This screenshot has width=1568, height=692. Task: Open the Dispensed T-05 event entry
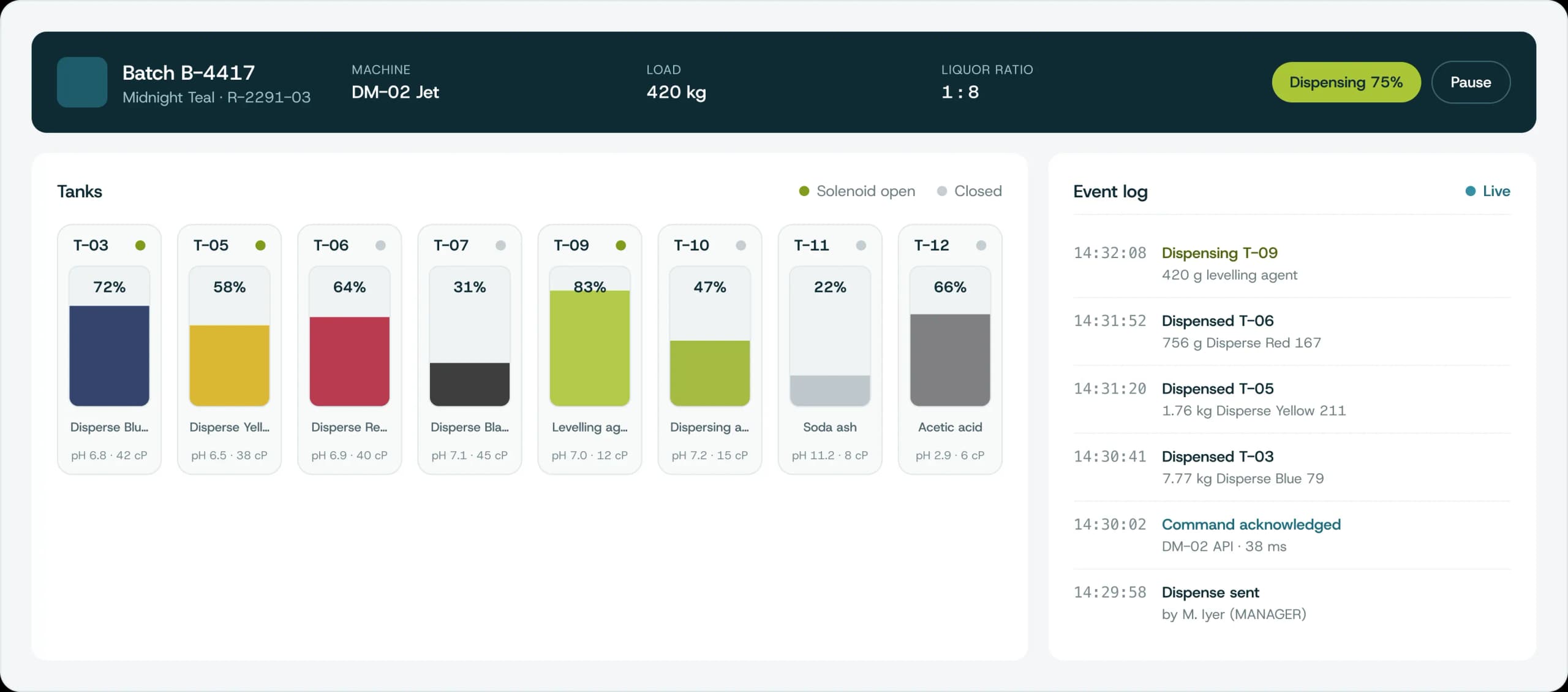pos(1291,400)
